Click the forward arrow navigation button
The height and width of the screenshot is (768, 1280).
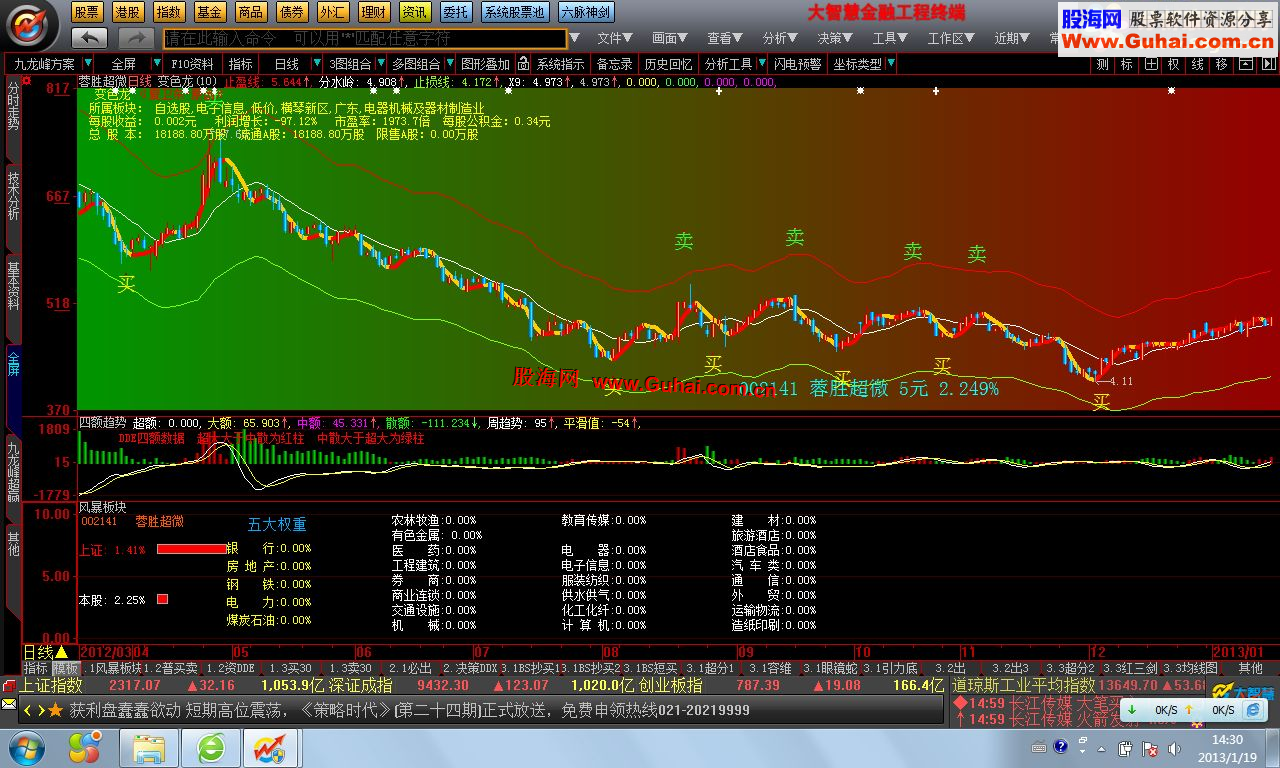coord(135,38)
